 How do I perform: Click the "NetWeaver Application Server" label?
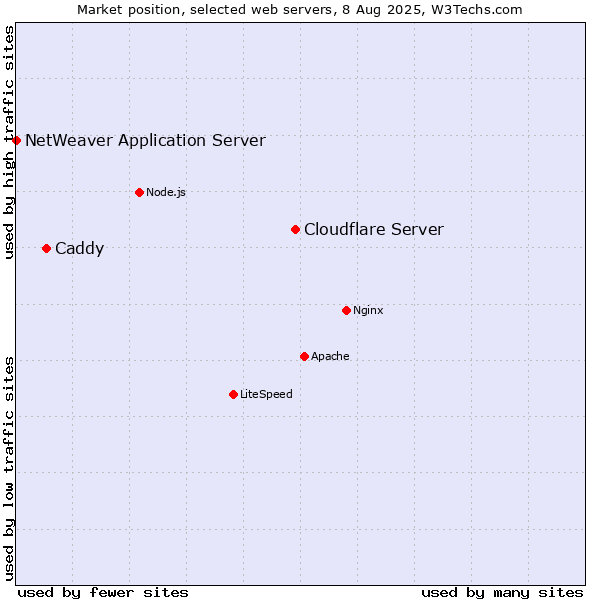[x=145, y=140]
